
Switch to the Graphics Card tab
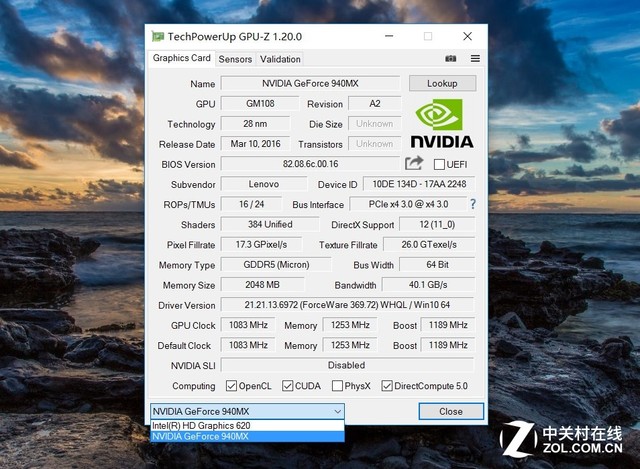[x=182, y=58]
